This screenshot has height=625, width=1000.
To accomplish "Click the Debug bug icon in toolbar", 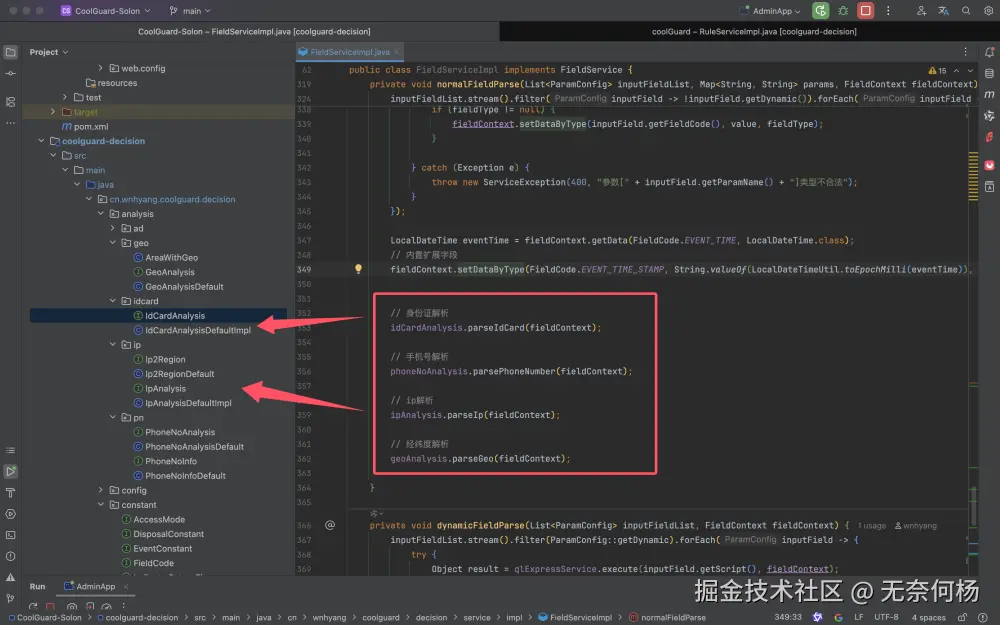I will (x=843, y=11).
